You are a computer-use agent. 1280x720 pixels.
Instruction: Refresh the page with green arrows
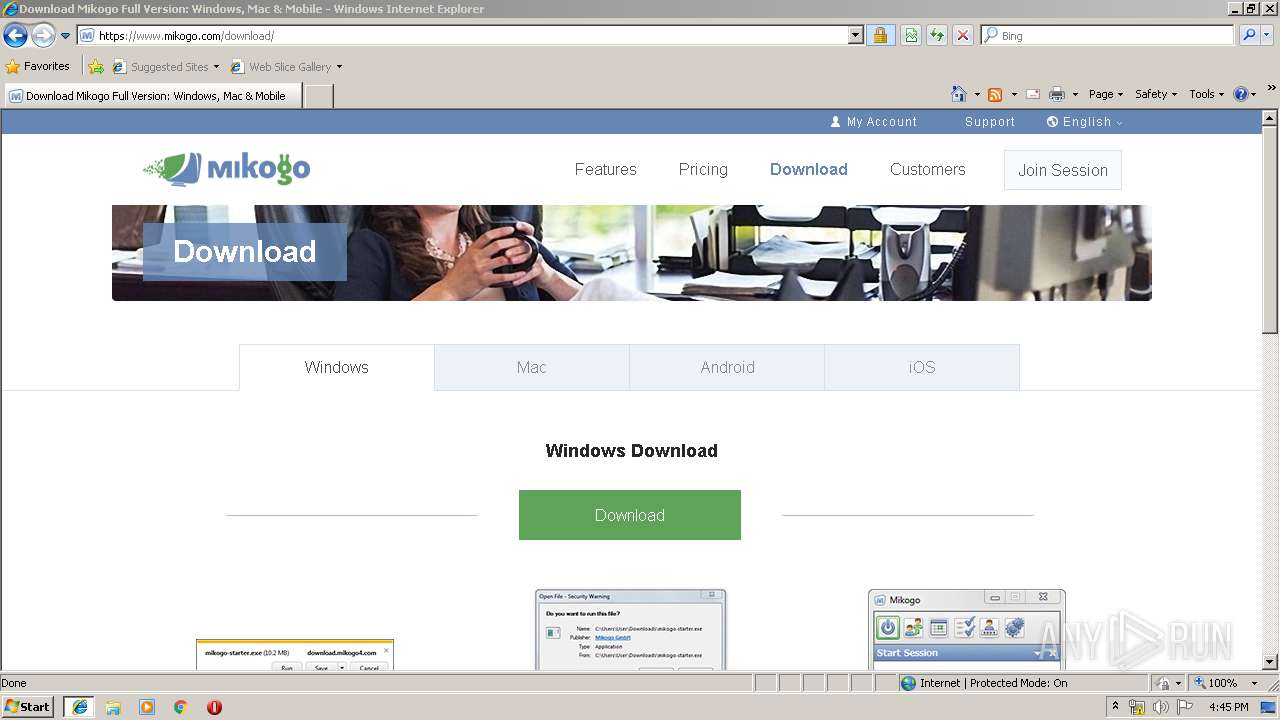click(937, 36)
